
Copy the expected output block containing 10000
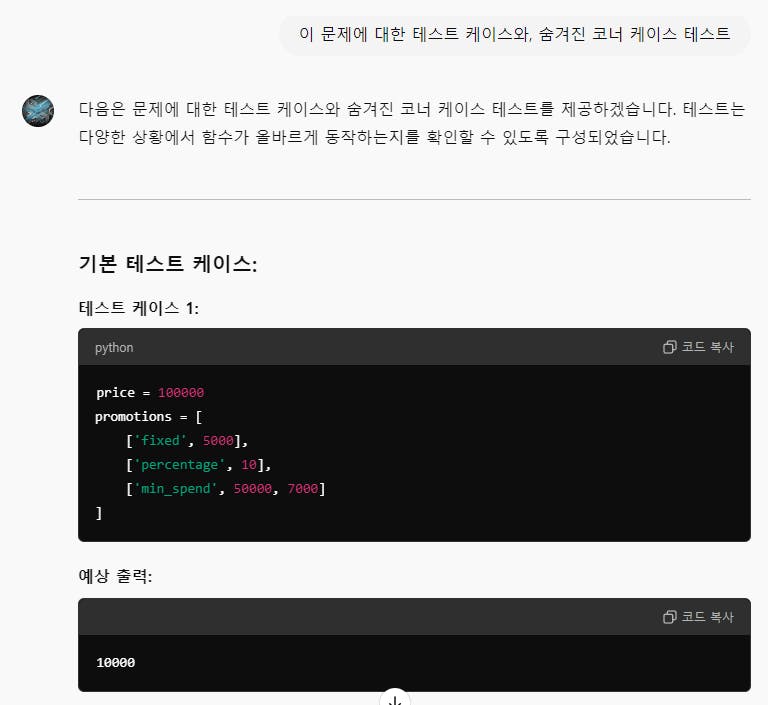(x=698, y=617)
